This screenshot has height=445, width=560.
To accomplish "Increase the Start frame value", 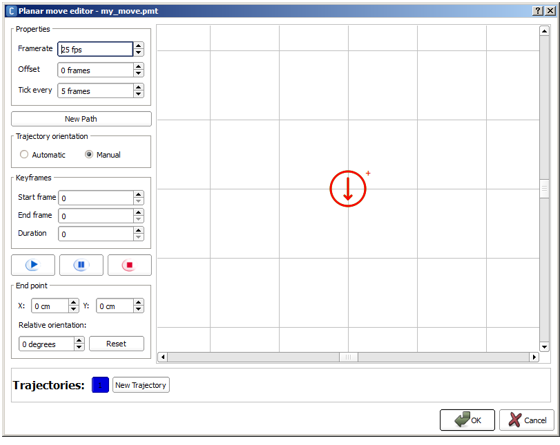I will tap(139, 194).
